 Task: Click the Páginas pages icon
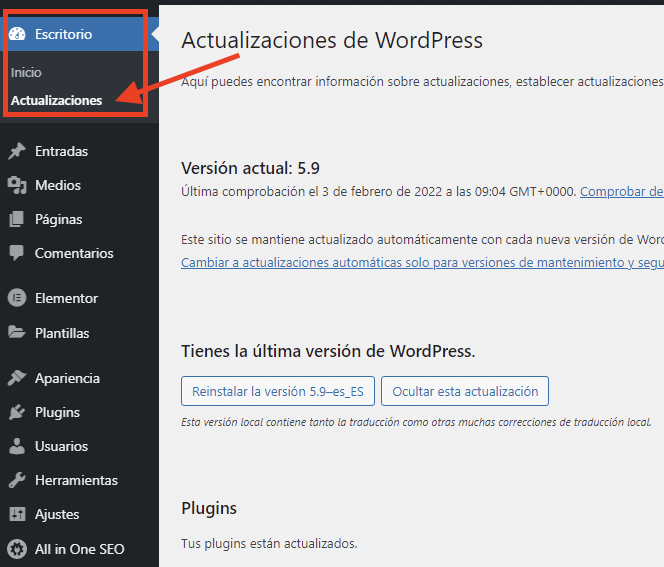click(x=17, y=220)
